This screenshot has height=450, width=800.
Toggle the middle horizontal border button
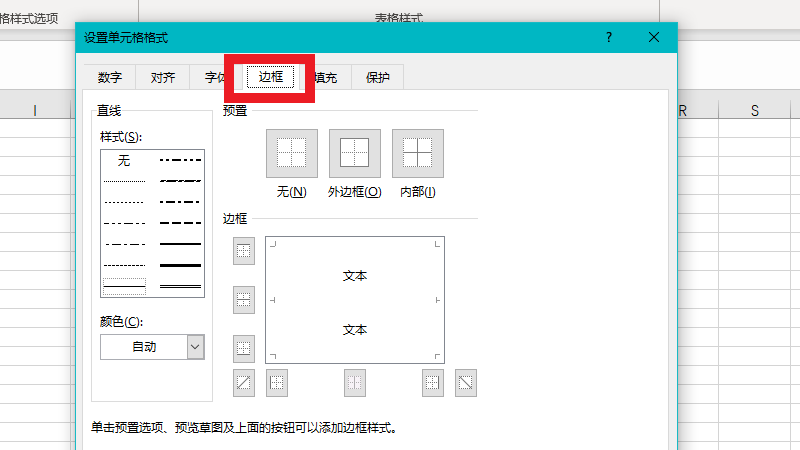244,299
